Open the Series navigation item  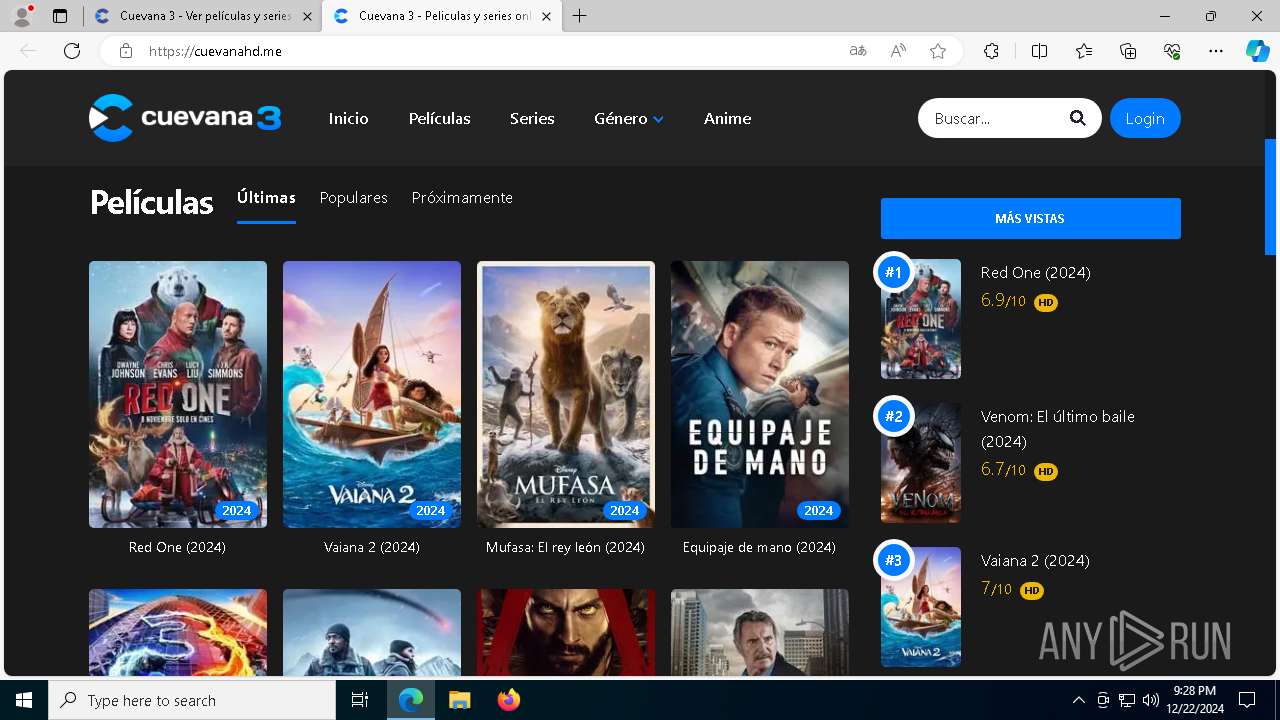532,118
